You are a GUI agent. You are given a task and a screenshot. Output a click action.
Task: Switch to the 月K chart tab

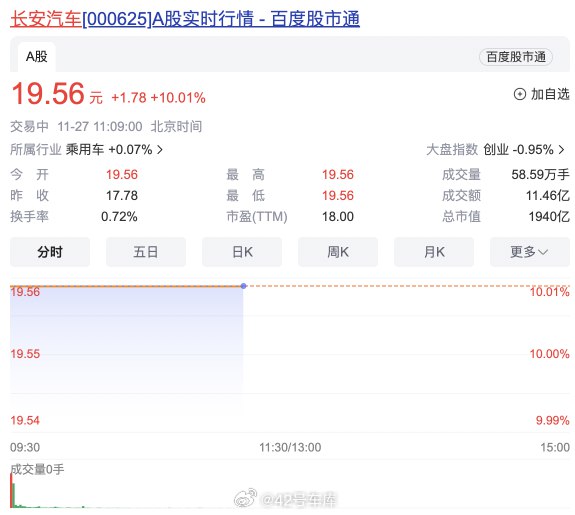pos(434,252)
